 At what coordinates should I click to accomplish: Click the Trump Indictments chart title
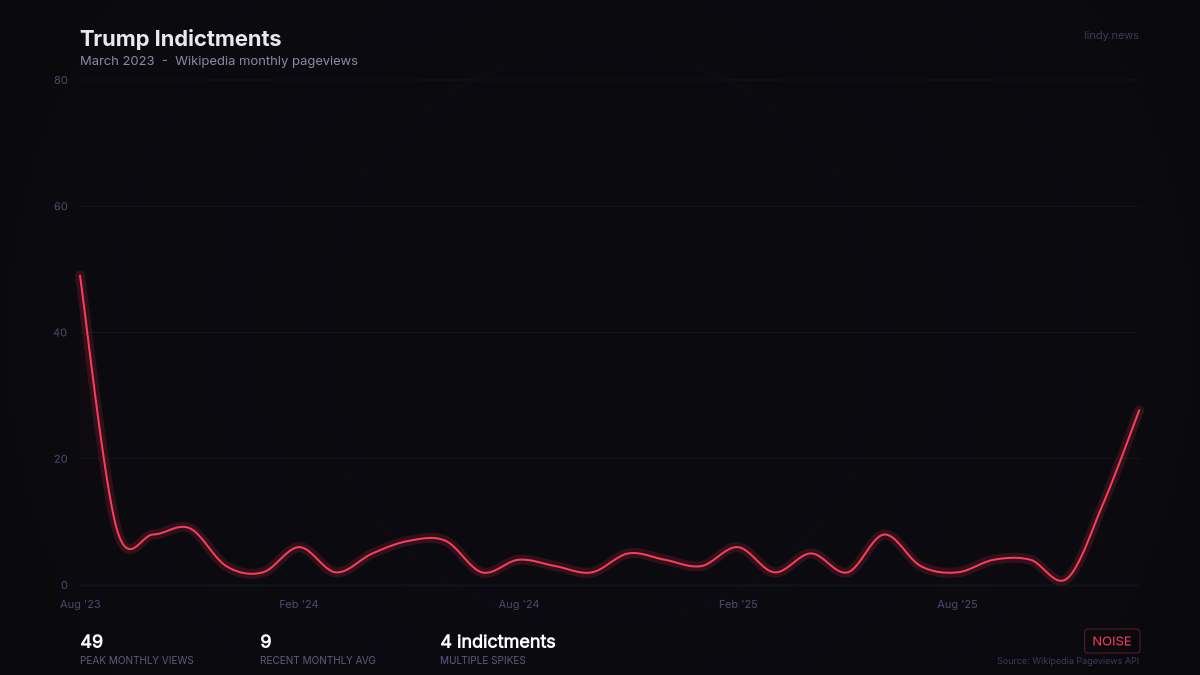pyautogui.click(x=180, y=38)
